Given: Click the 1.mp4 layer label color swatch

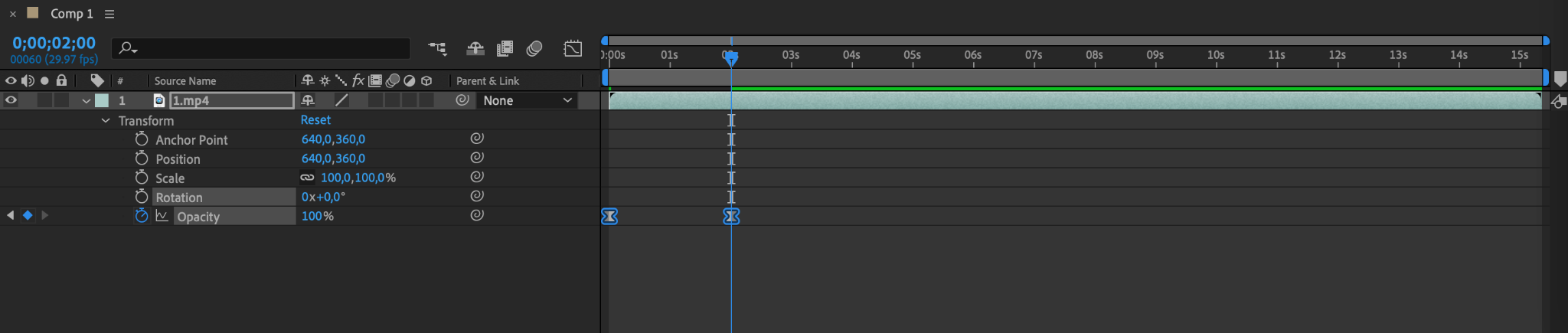Looking at the screenshot, I should [x=101, y=100].
